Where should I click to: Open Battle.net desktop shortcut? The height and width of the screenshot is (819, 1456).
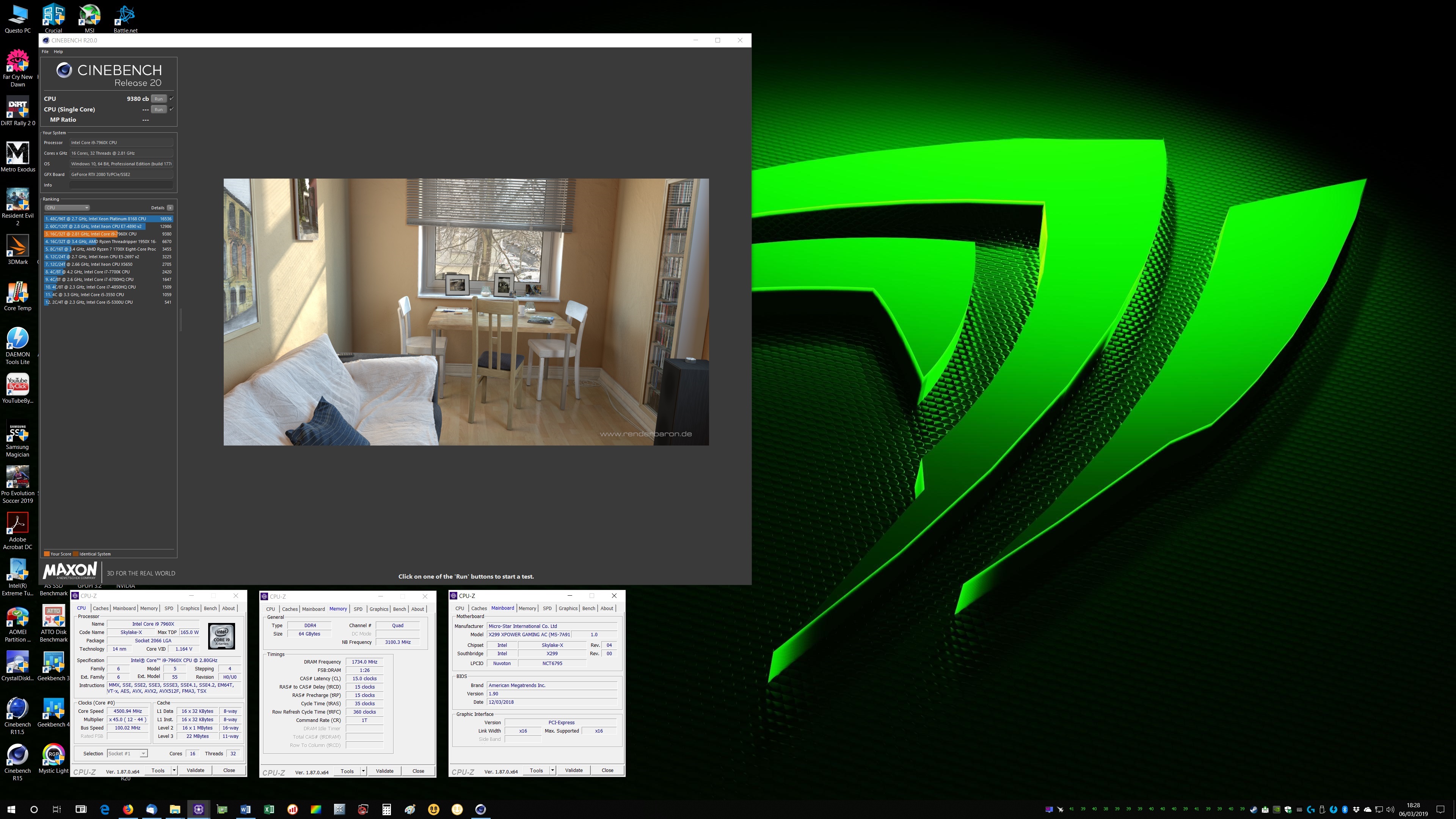[x=126, y=18]
